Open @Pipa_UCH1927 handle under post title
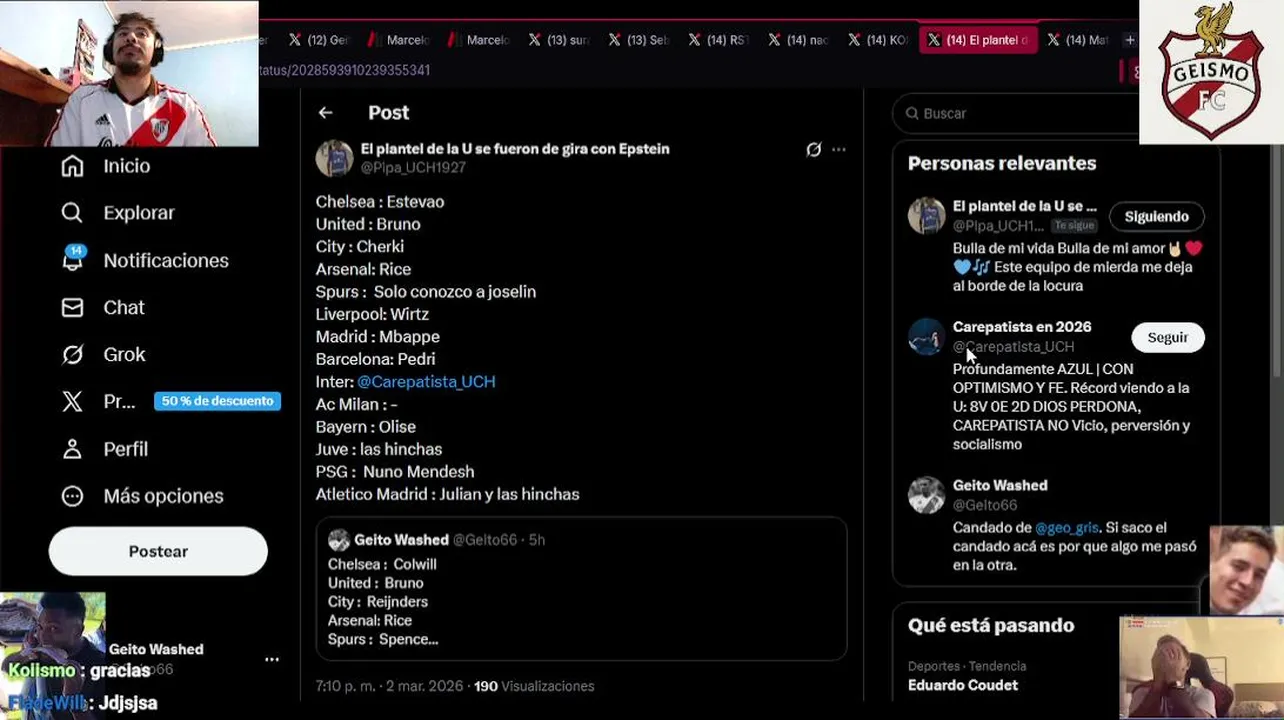This screenshot has height=720, width=1284. (x=413, y=168)
